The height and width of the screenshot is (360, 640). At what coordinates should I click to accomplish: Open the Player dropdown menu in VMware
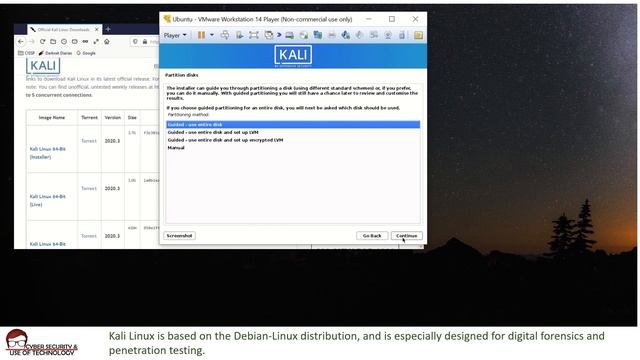(x=175, y=36)
